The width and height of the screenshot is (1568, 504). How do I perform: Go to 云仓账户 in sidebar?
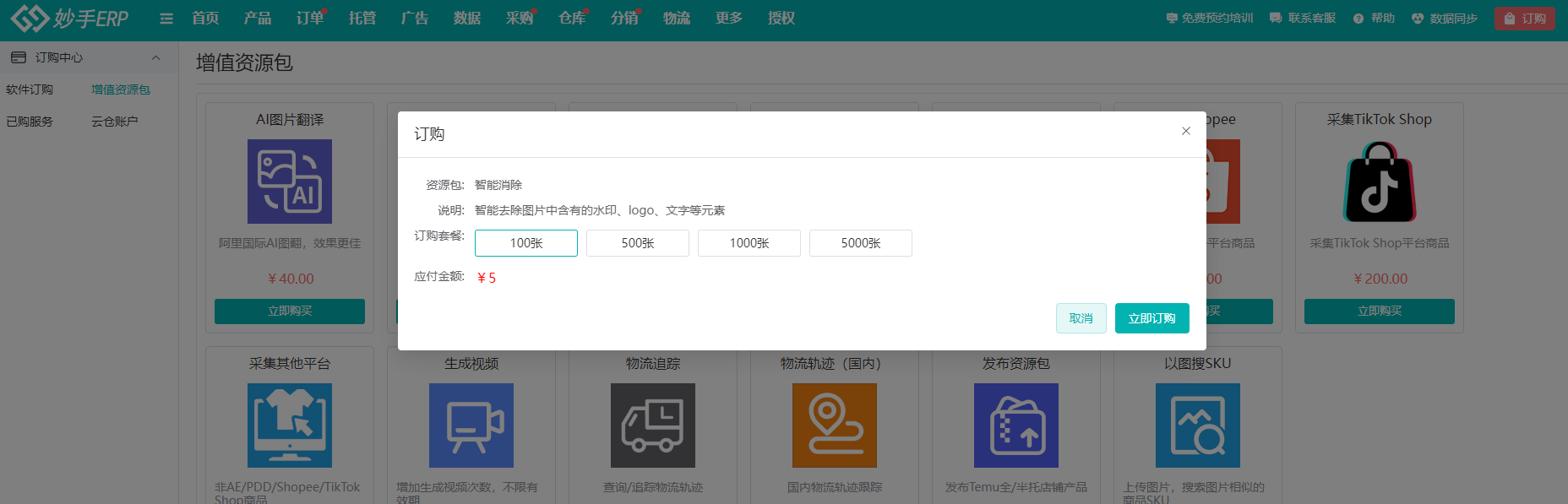pos(115,122)
